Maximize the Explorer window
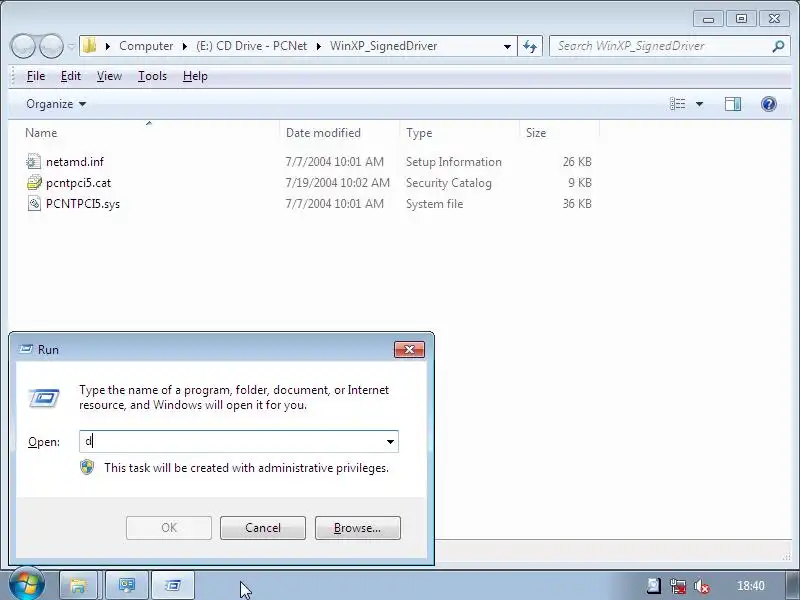The width and height of the screenshot is (800, 600). coord(741,19)
